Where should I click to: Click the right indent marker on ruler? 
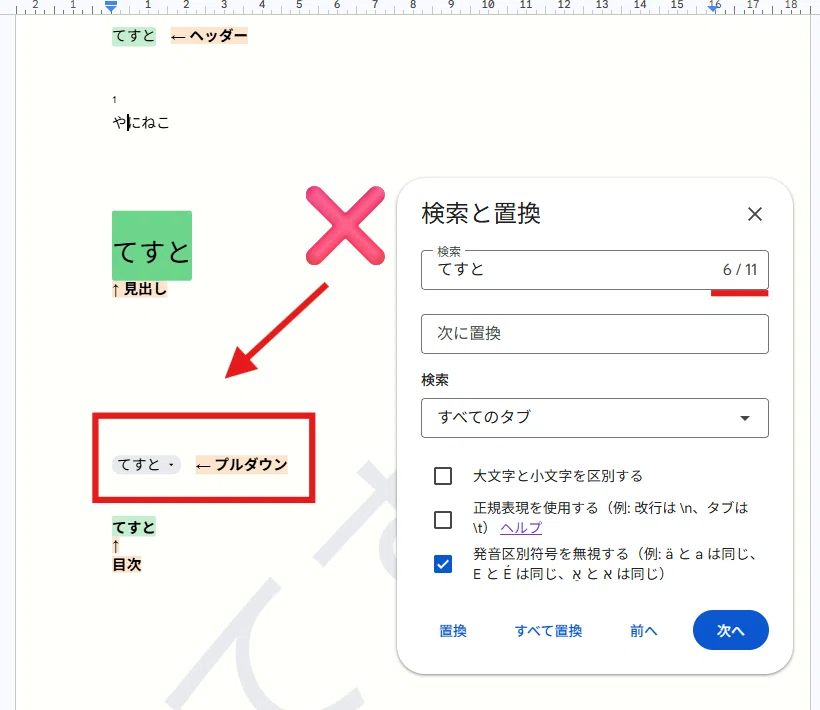(x=713, y=6)
